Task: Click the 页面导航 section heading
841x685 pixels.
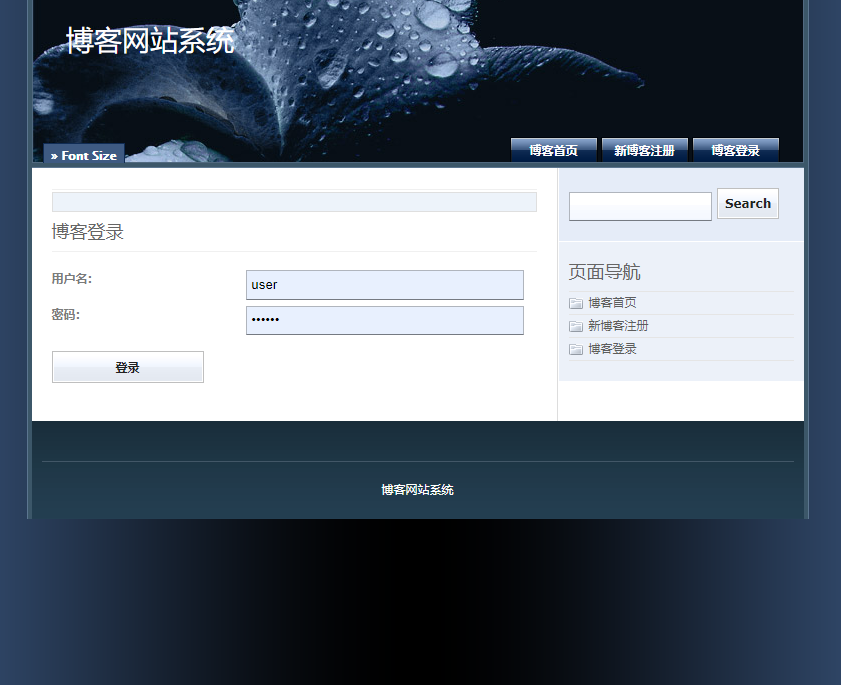Action: [603, 271]
